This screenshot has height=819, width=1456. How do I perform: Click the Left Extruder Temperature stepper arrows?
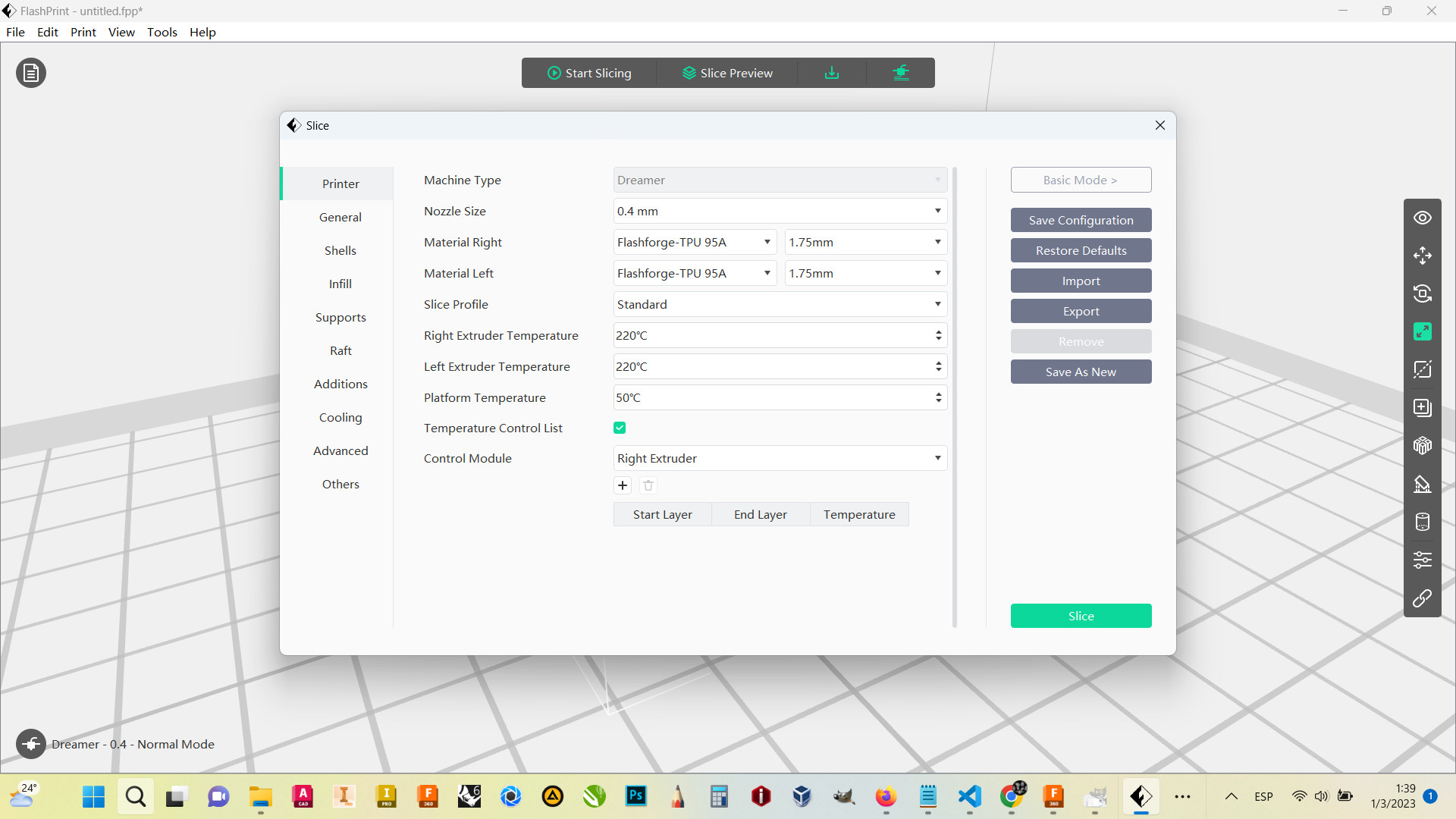pos(939,366)
